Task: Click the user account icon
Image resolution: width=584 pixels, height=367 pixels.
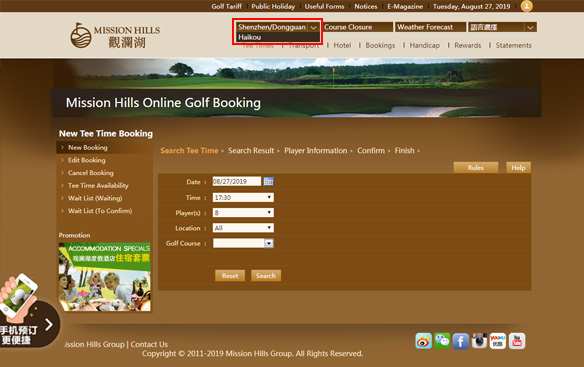Action: (x=526, y=6)
